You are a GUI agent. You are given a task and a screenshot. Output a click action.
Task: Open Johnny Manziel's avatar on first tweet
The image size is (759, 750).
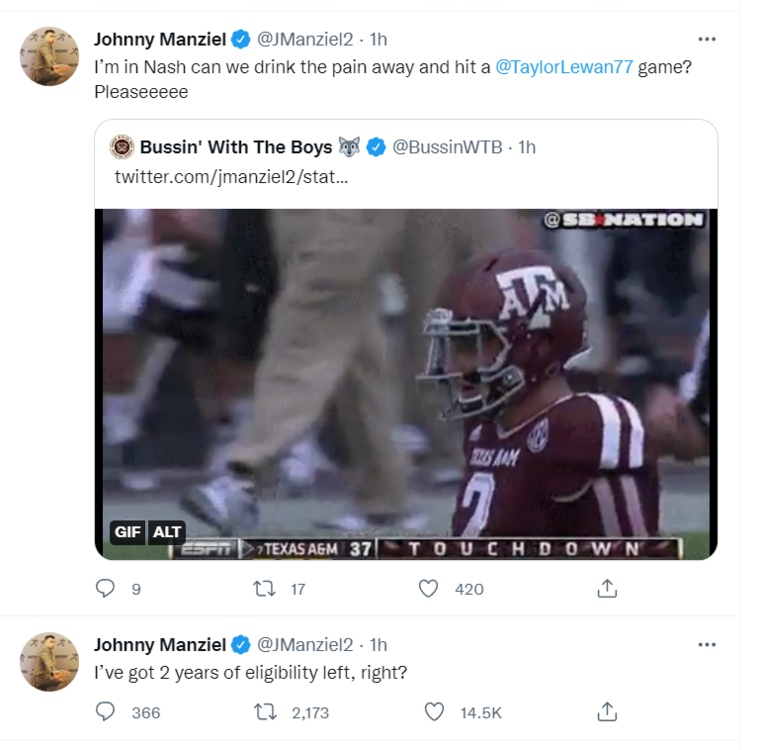click(x=50, y=57)
